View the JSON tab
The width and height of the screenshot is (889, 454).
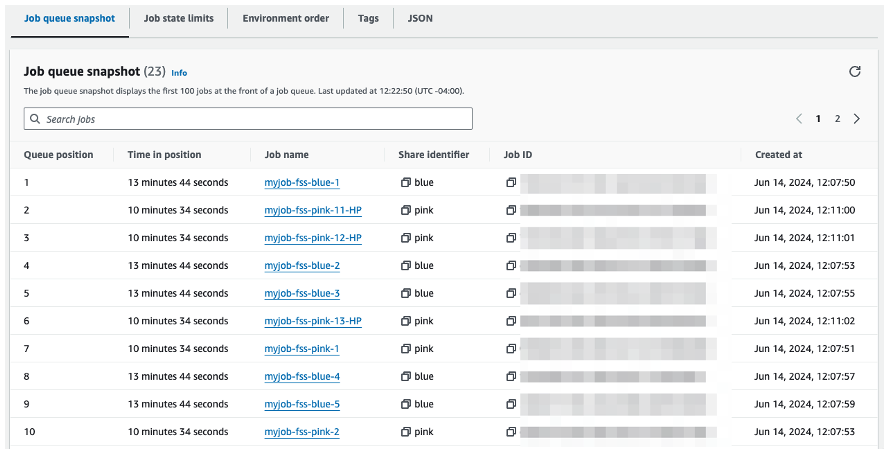420,19
